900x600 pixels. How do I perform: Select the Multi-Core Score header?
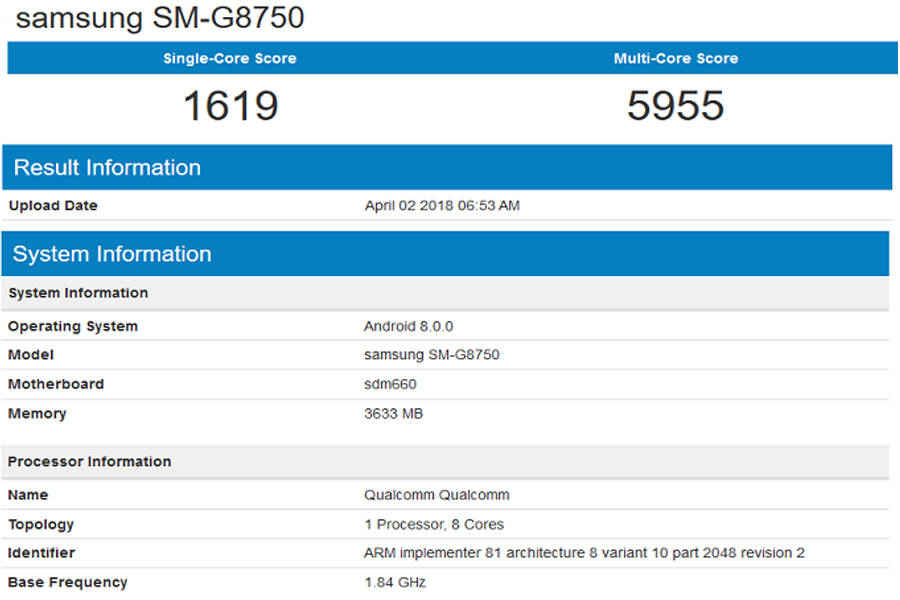[x=676, y=58]
